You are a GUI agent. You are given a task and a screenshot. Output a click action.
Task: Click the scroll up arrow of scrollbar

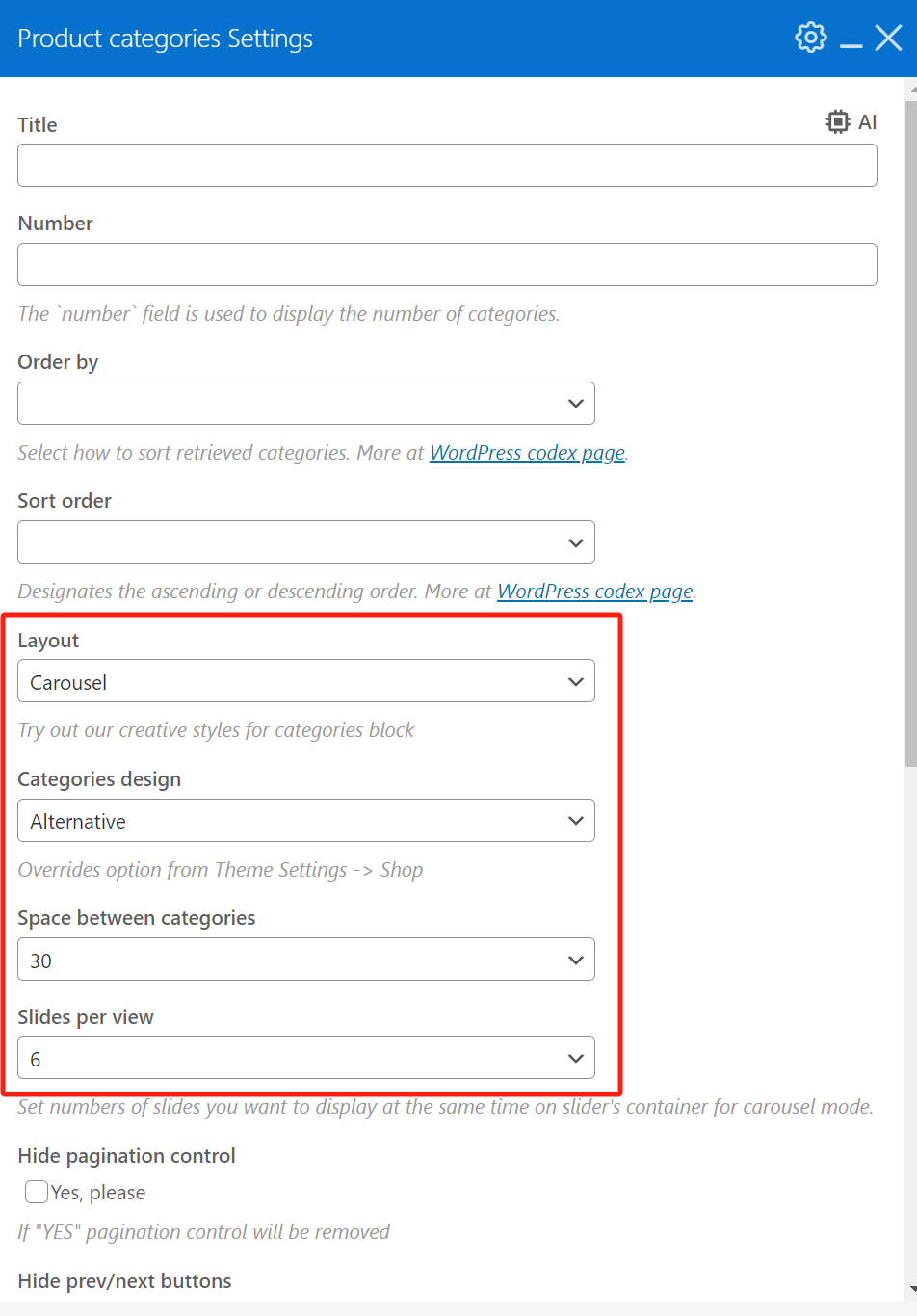[x=912, y=90]
